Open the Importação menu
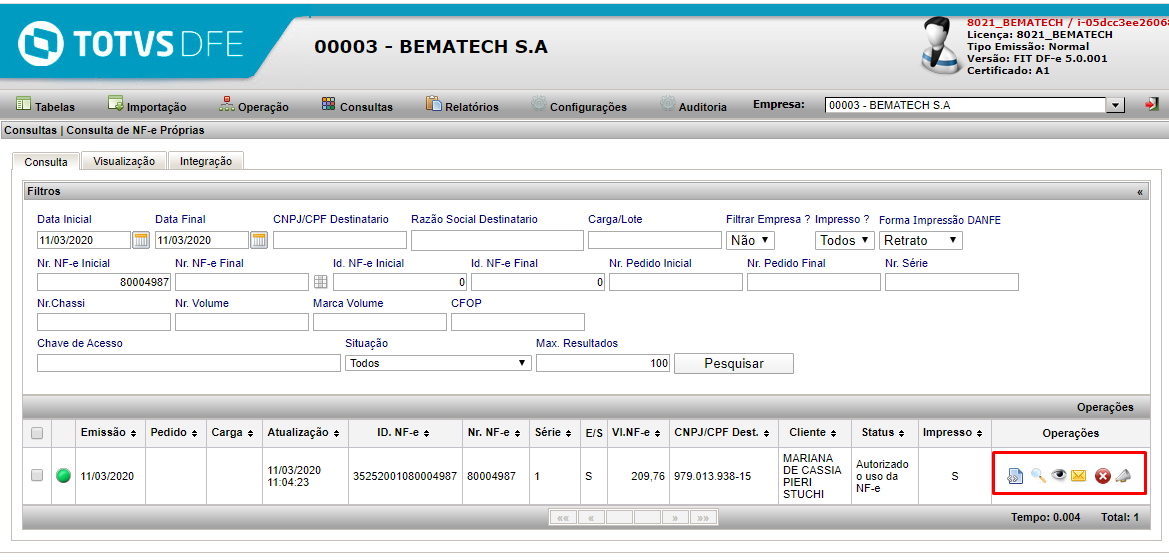This screenshot has height=560, width=1169. point(147,105)
